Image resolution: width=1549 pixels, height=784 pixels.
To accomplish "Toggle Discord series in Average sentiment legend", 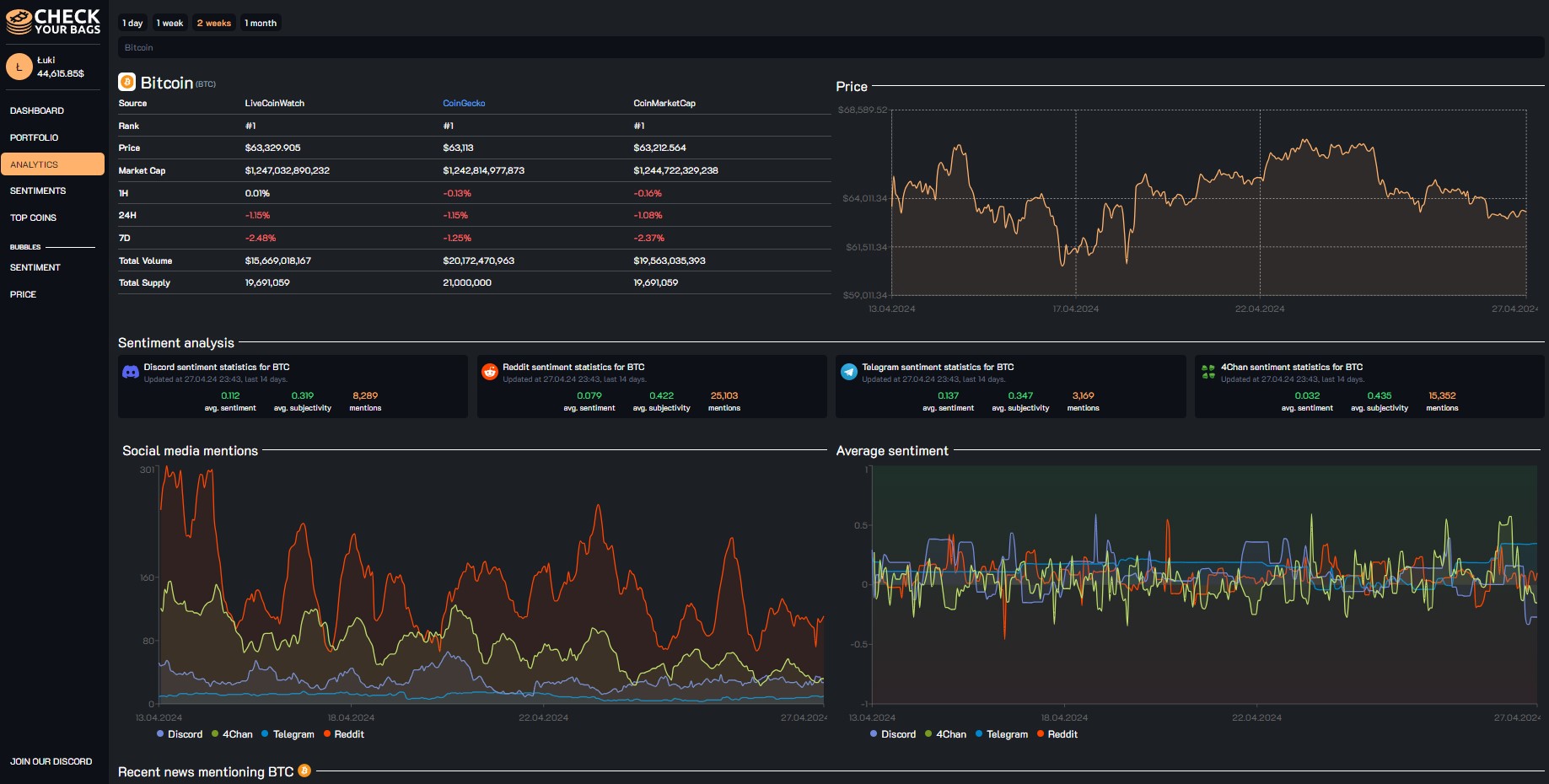I will click(x=893, y=734).
